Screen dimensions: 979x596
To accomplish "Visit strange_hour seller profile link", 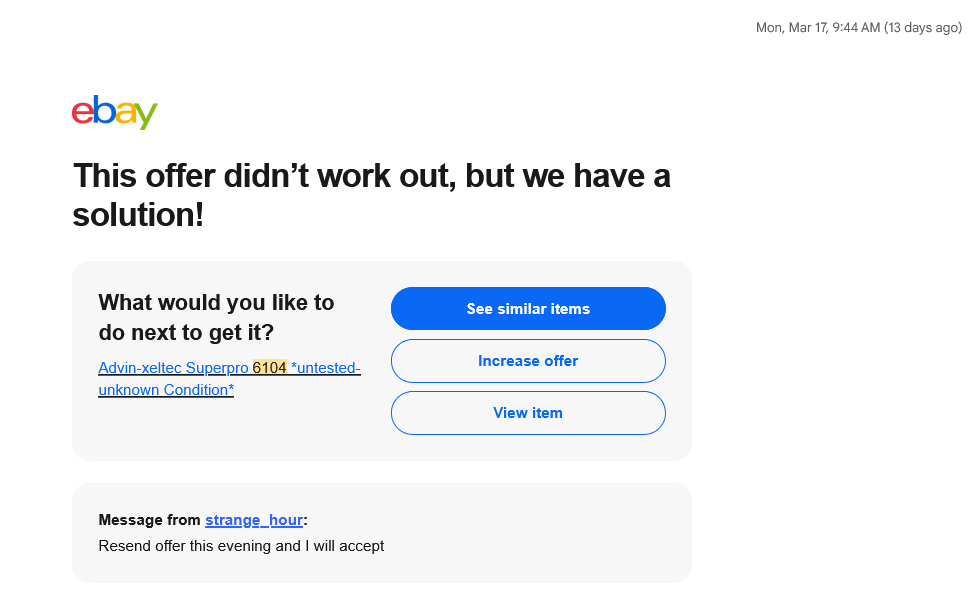I will tap(254, 520).
